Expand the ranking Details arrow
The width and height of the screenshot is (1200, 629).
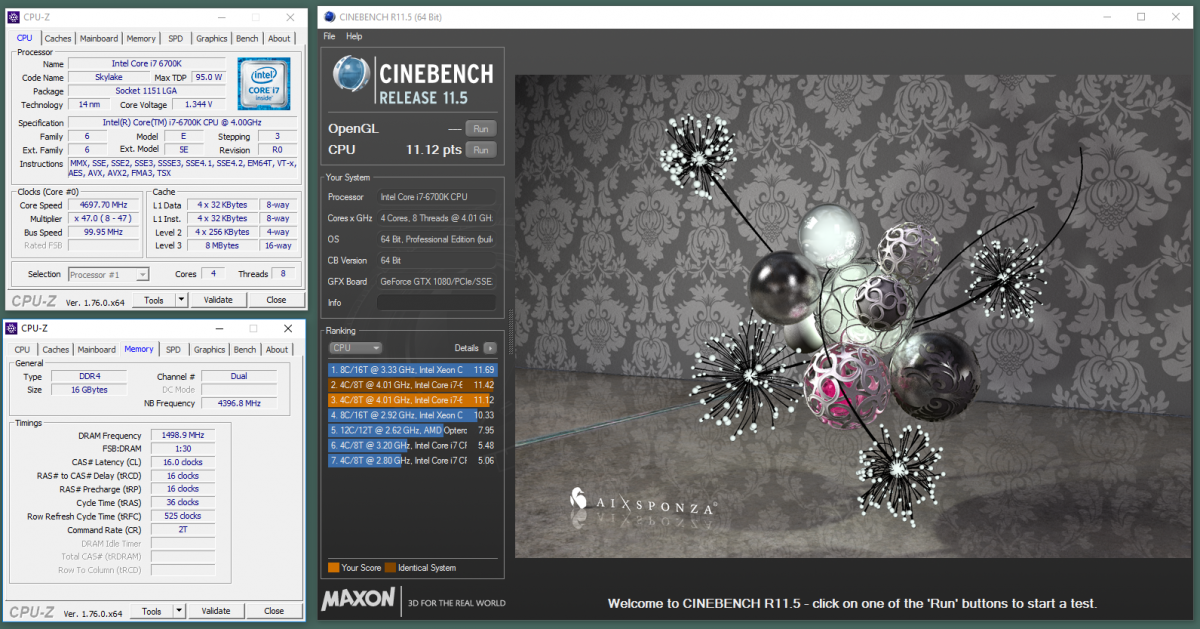490,348
